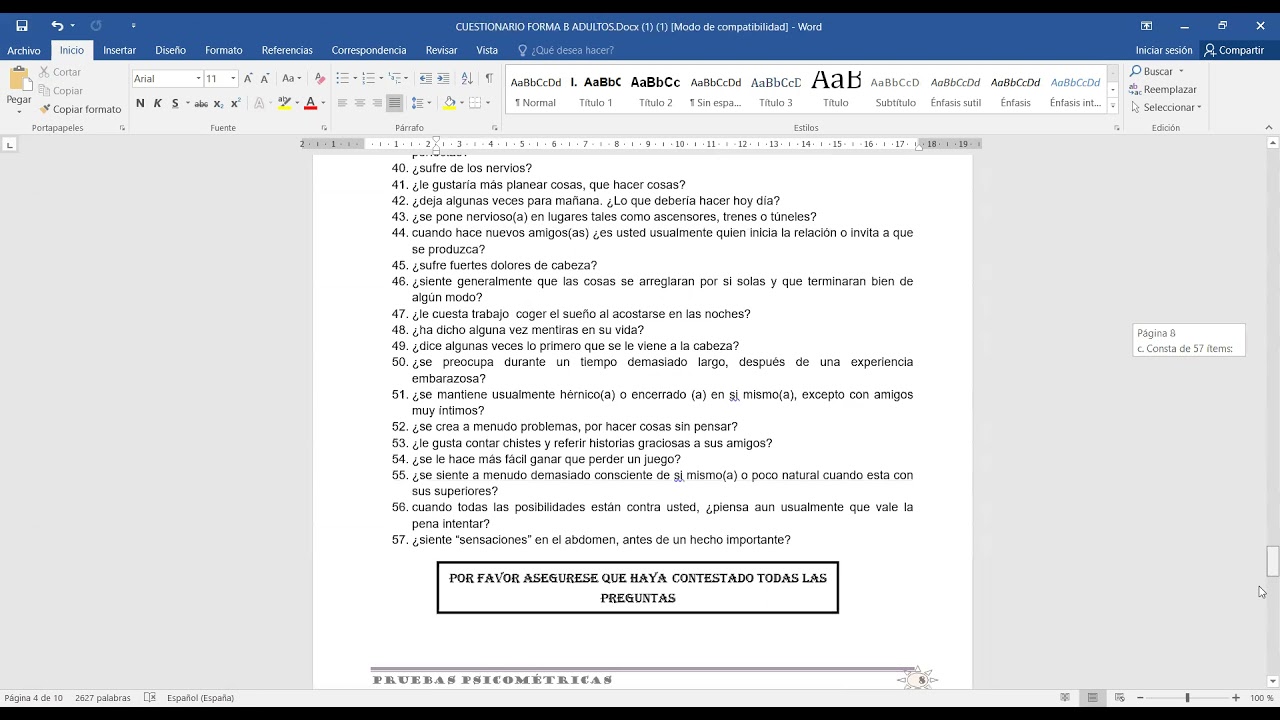Align text left
Viewport: 1280px width, 720px height.
coord(342,103)
